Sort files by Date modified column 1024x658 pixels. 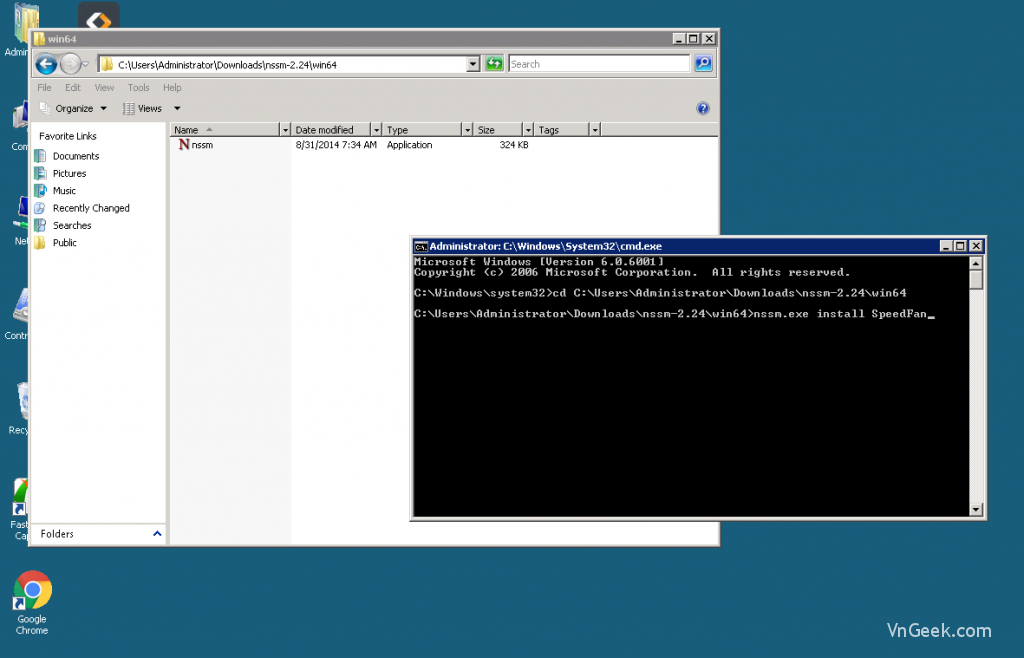tap(332, 130)
